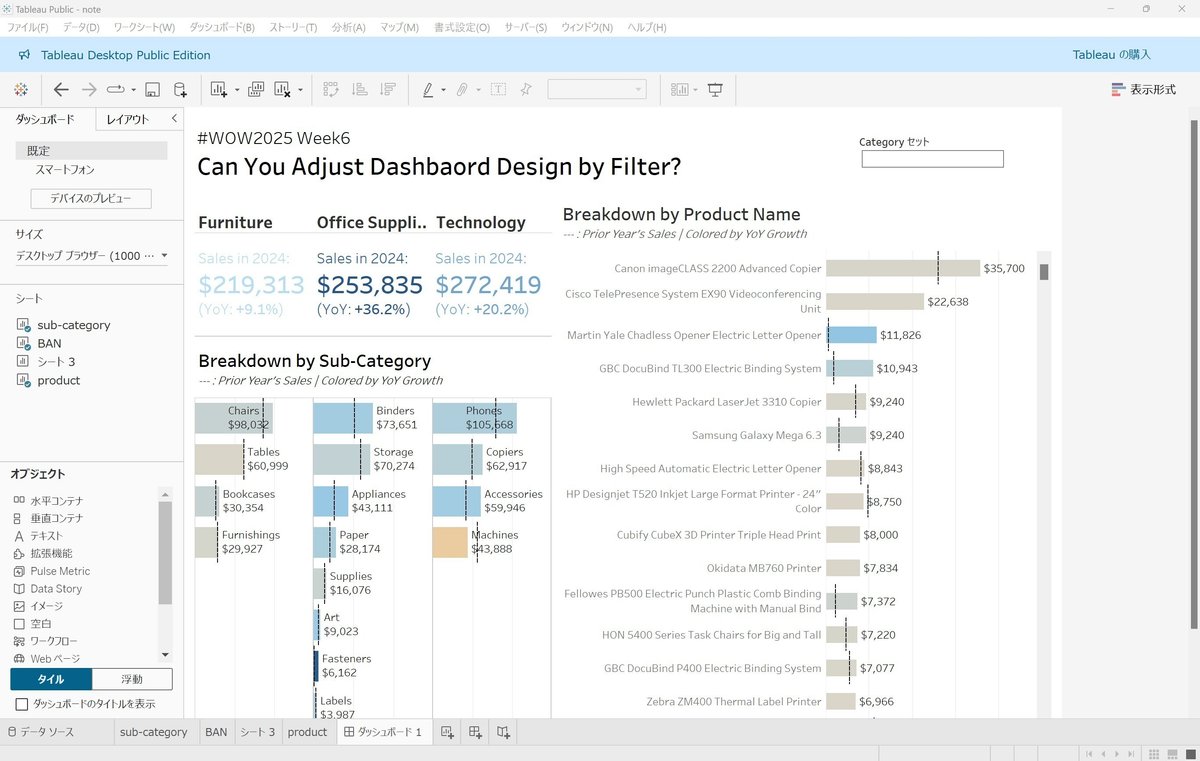Select the BAN sheet in Sheets list
The image size is (1200, 761).
click(x=49, y=343)
